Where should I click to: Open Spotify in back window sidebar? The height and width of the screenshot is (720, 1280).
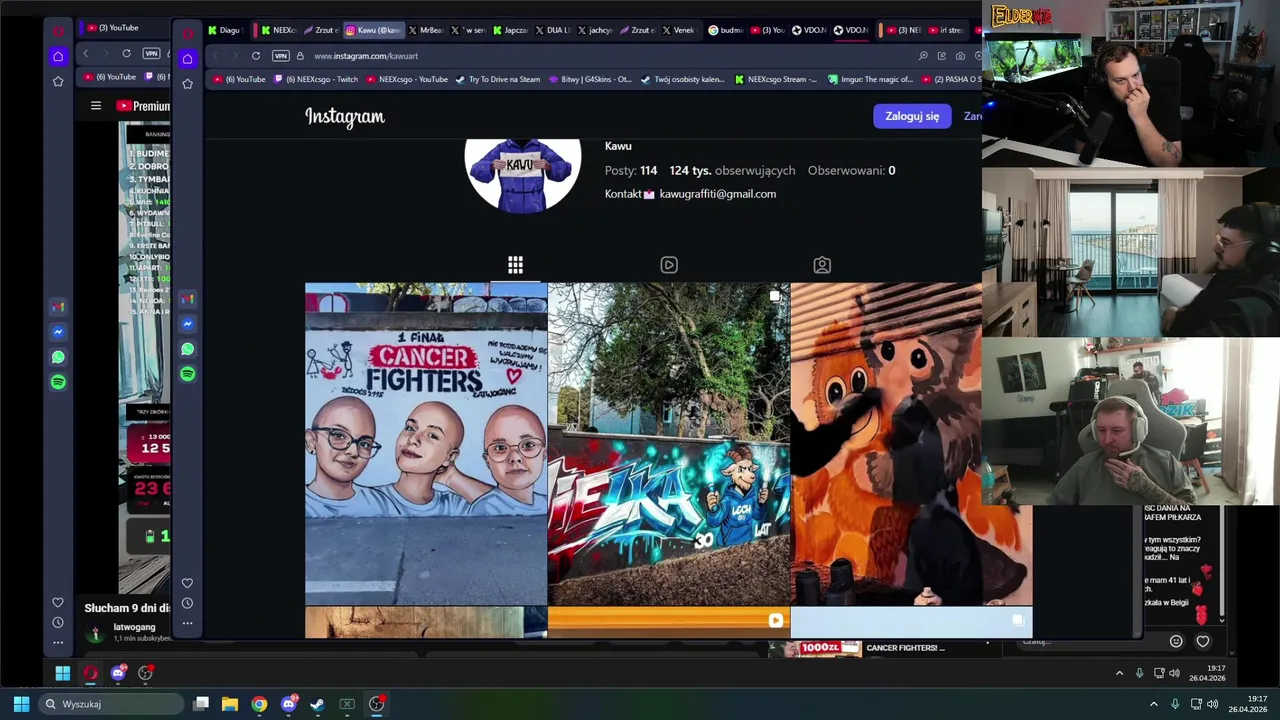[x=58, y=382]
